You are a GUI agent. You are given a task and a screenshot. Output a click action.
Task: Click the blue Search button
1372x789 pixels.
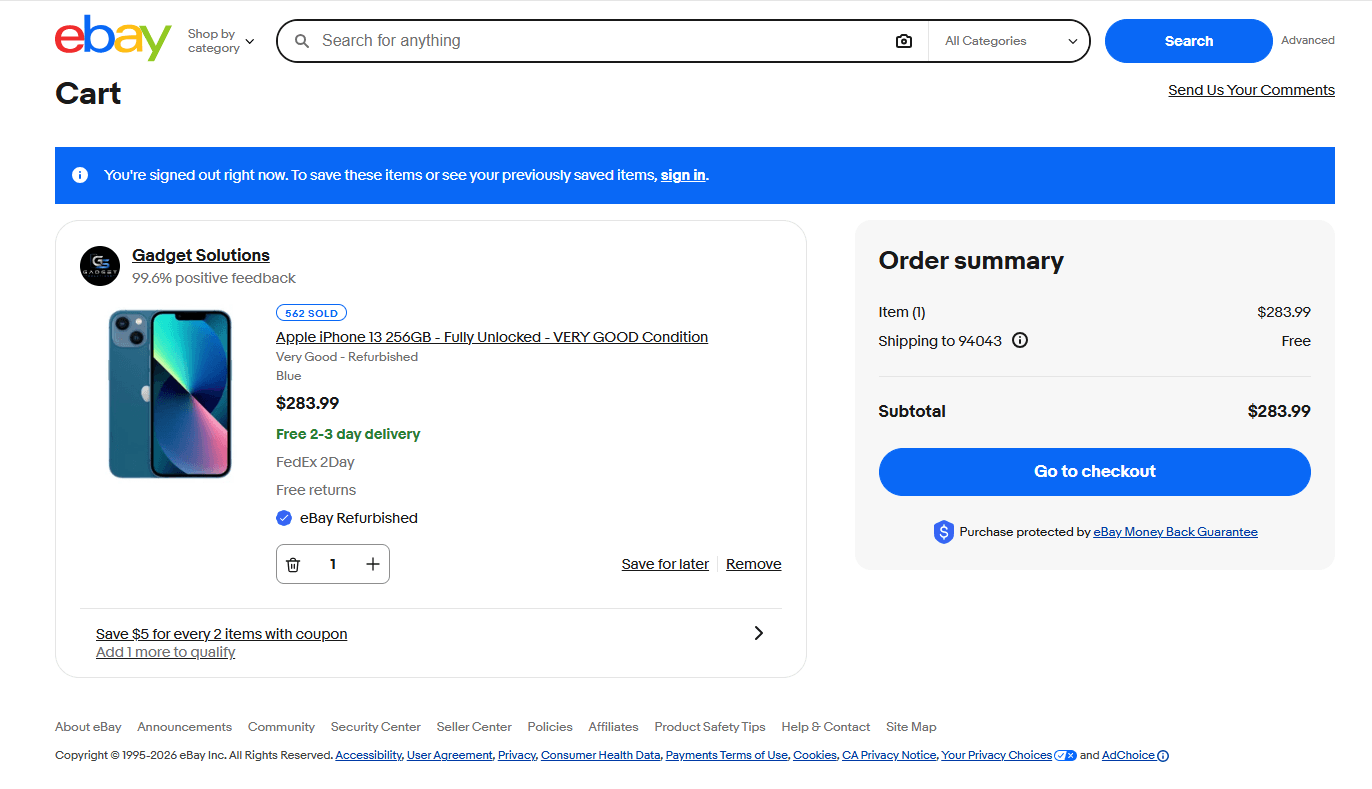1189,41
